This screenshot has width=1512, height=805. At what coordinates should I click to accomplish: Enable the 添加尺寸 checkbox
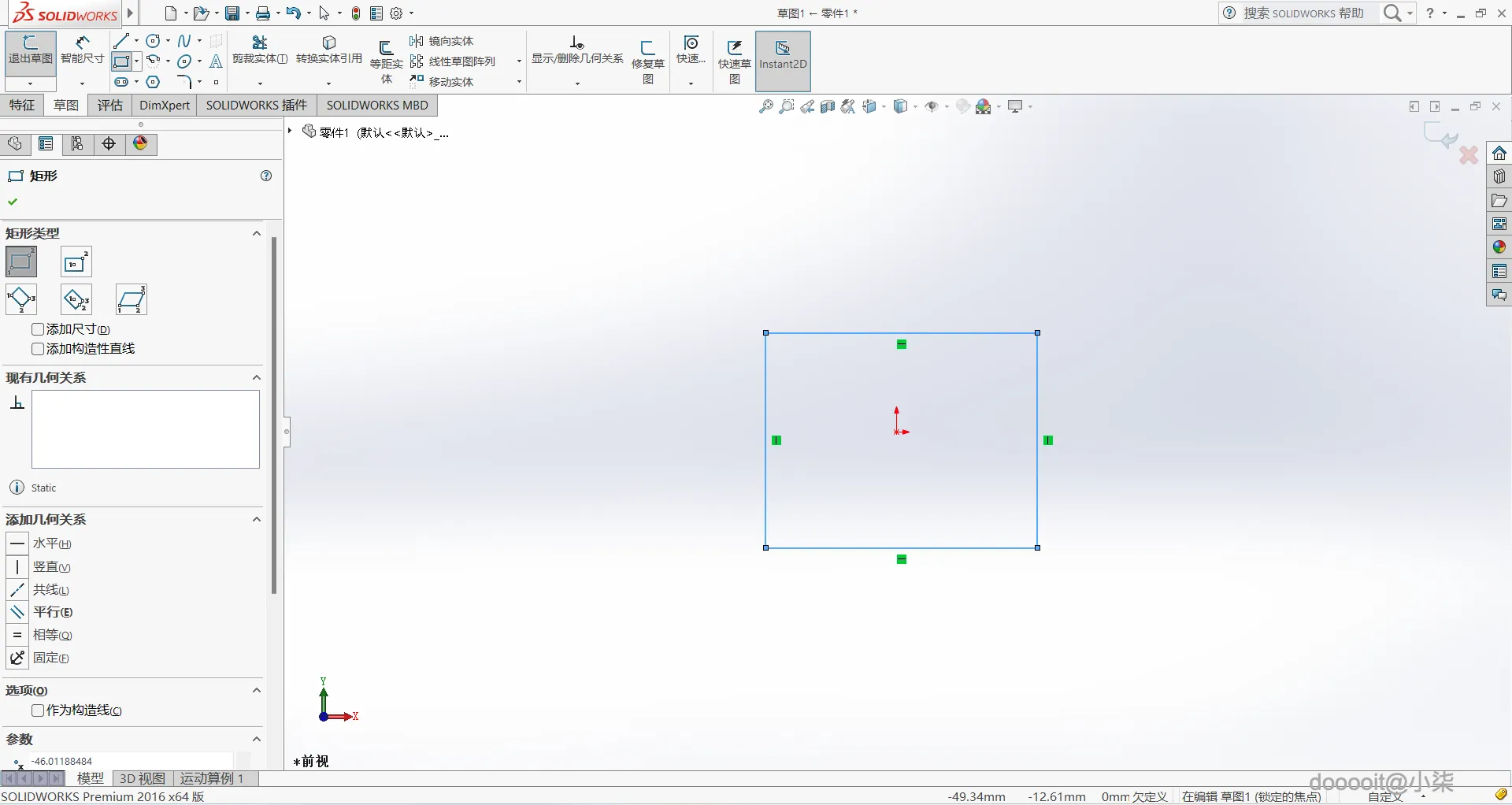38,329
